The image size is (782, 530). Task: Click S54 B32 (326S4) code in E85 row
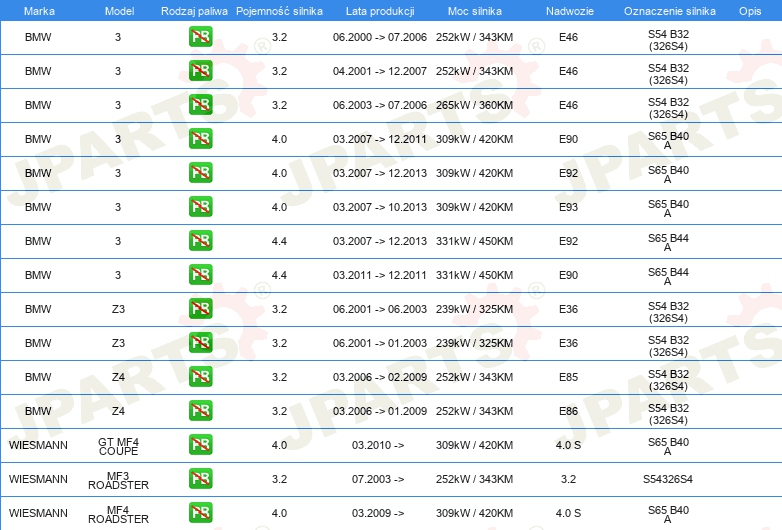(668, 380)
